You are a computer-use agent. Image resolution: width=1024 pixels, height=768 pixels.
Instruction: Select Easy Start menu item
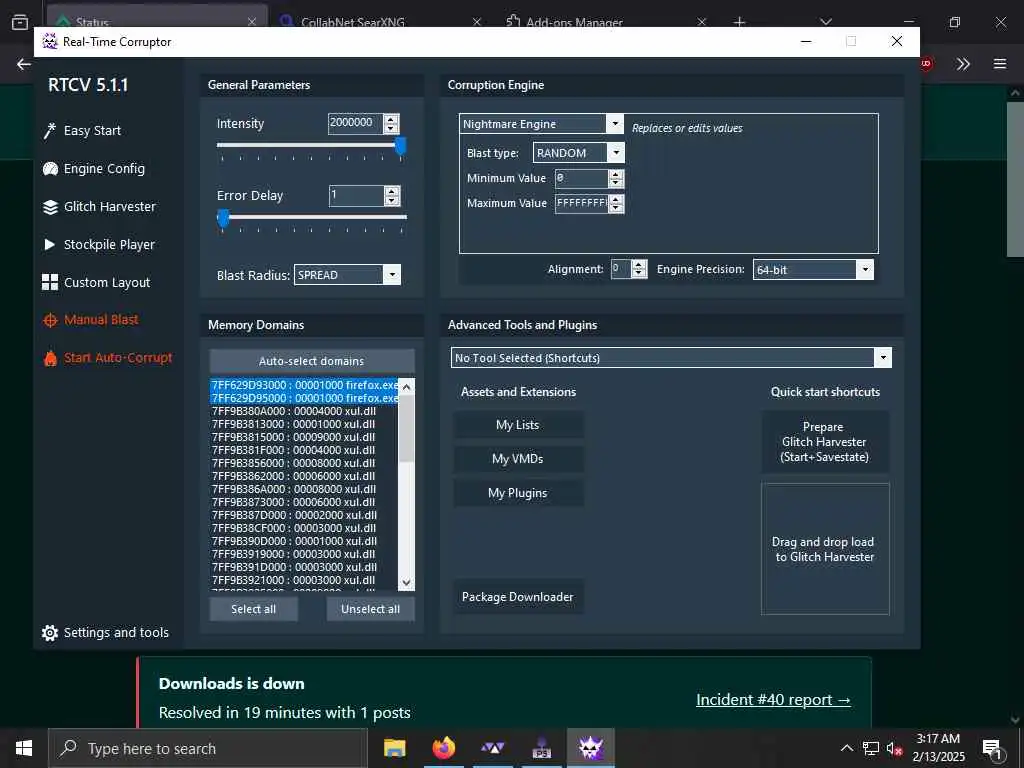[x=92, y=131]
